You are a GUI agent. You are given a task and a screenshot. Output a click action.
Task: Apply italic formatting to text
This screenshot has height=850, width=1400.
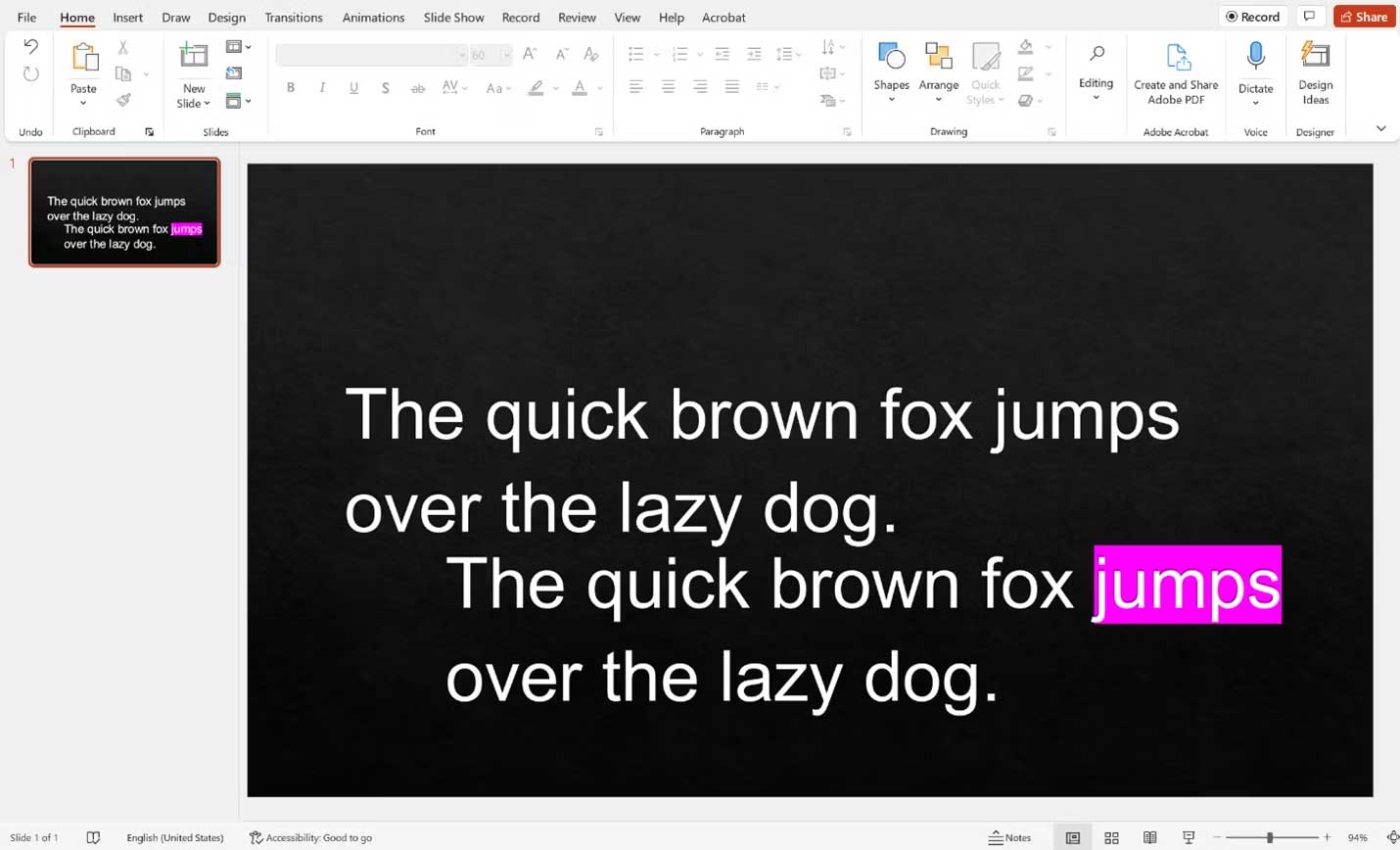coord(321,87)
